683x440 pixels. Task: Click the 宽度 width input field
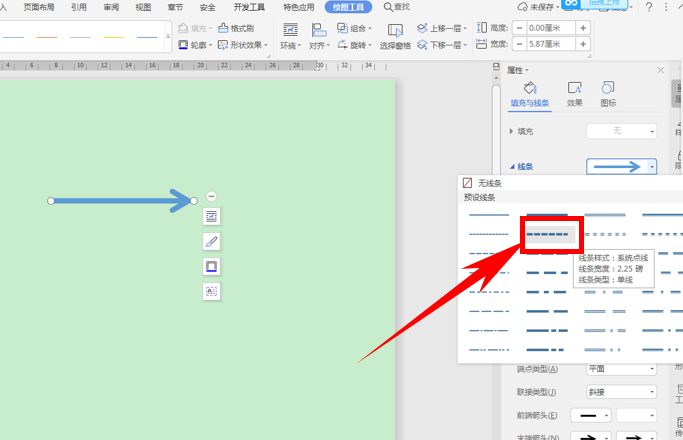tap(551, 44)
